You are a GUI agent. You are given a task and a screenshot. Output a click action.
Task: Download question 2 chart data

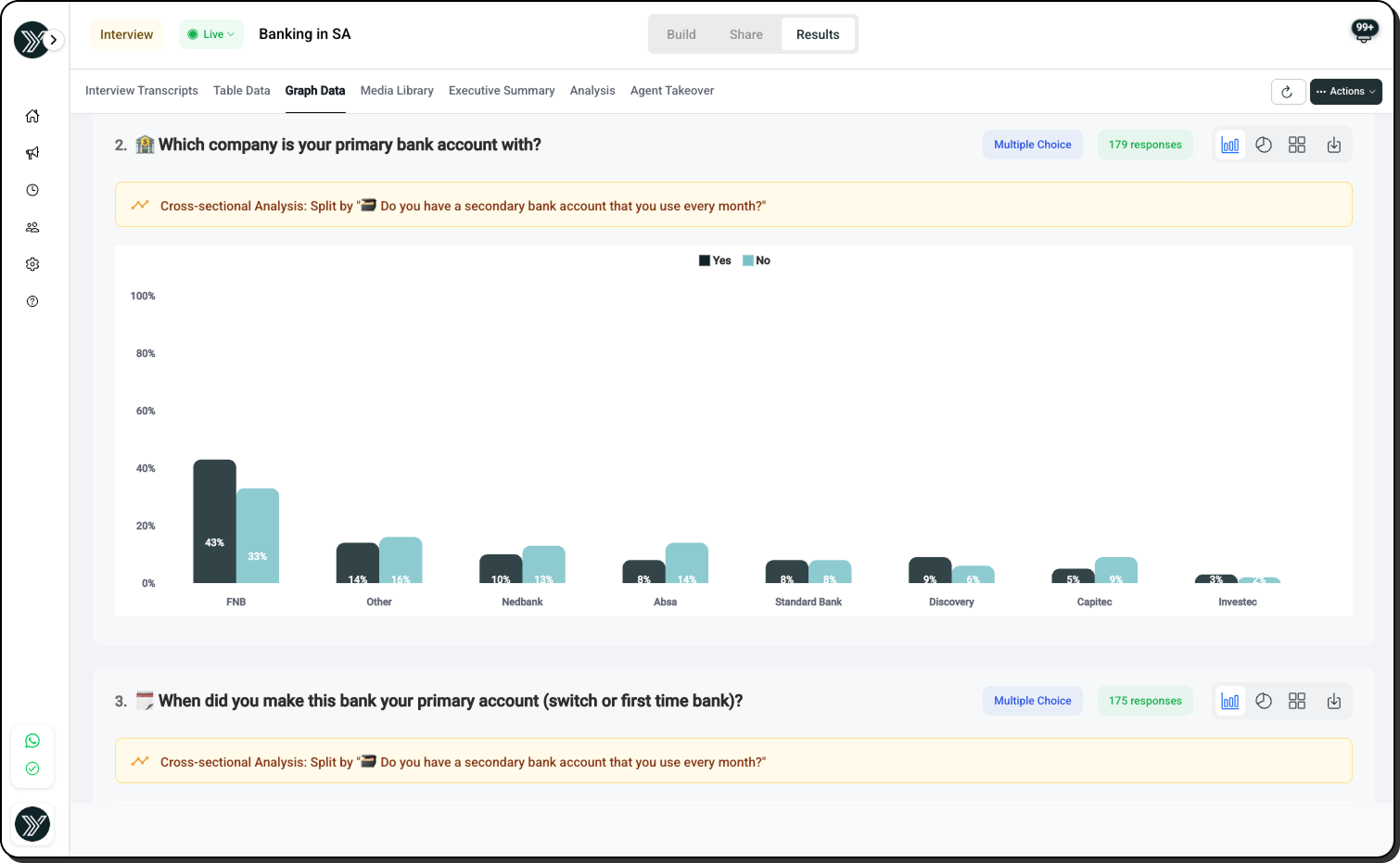click(1334, 145)
